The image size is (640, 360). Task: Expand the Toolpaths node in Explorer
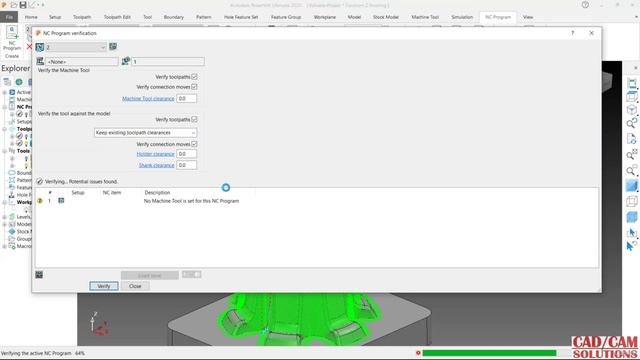click(4, 129)
